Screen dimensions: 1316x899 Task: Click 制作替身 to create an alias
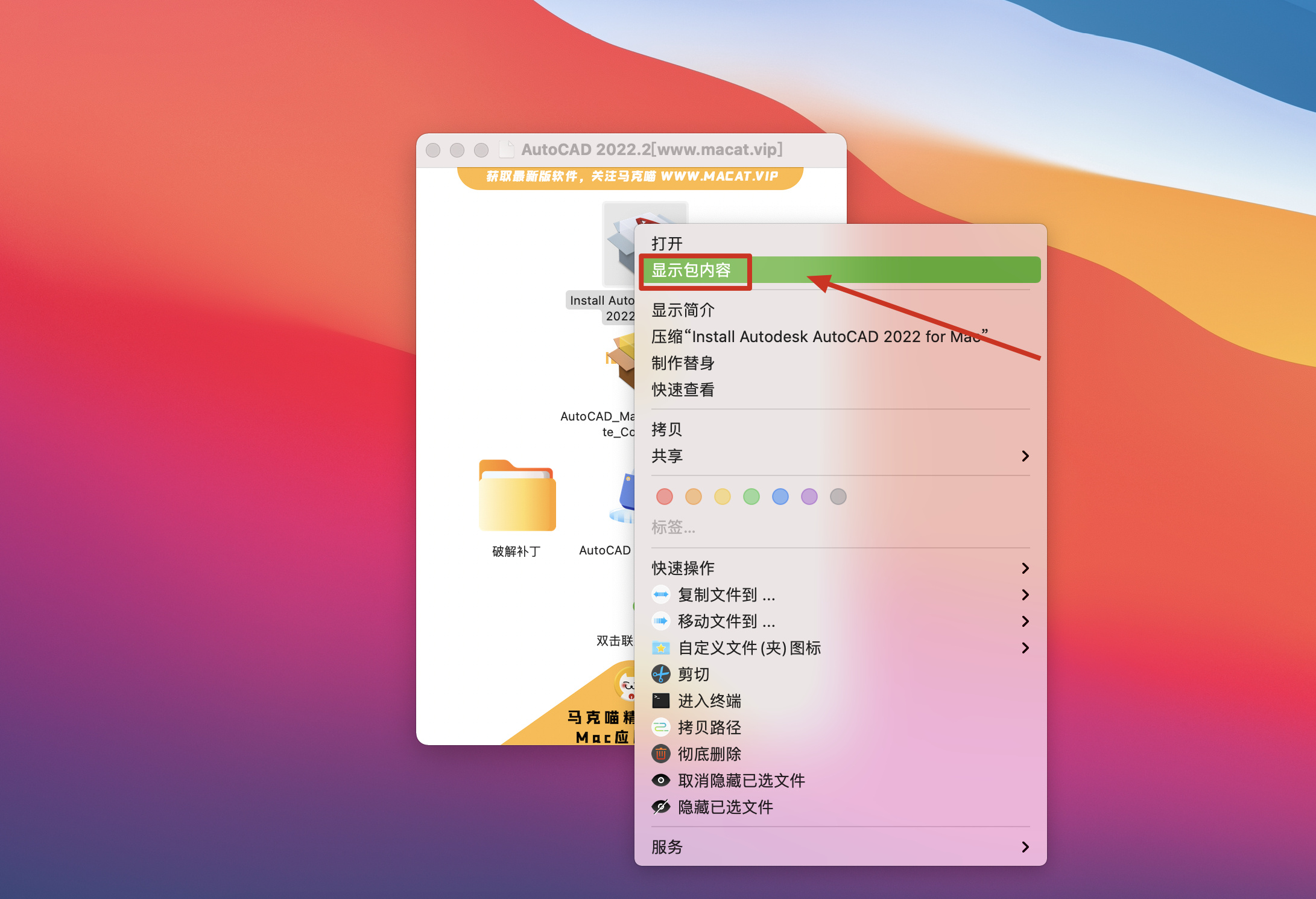[683, 363]
